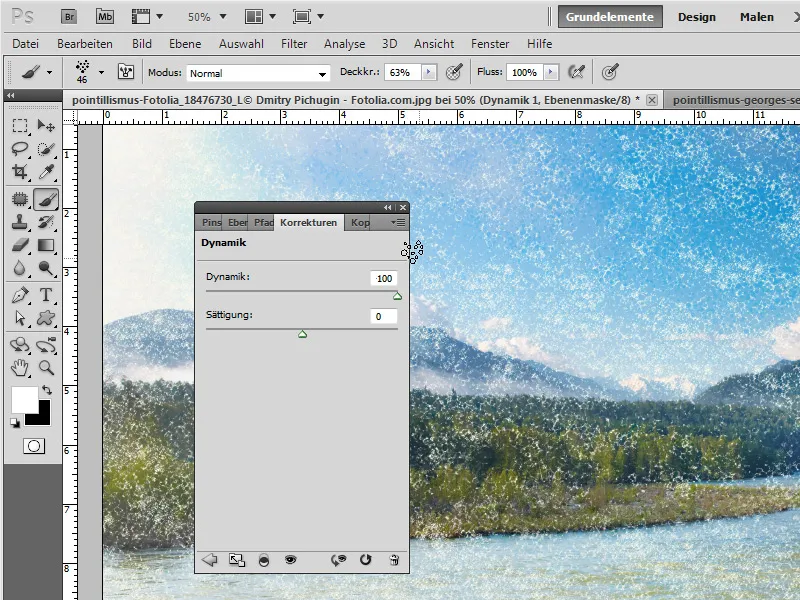Toggle tablet pressure for opacity

tap(454, 72)
